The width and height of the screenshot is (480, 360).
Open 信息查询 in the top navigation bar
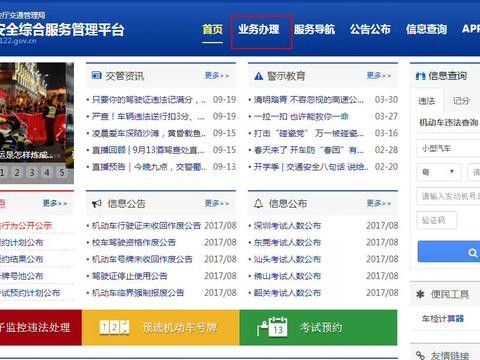[426, 29]
